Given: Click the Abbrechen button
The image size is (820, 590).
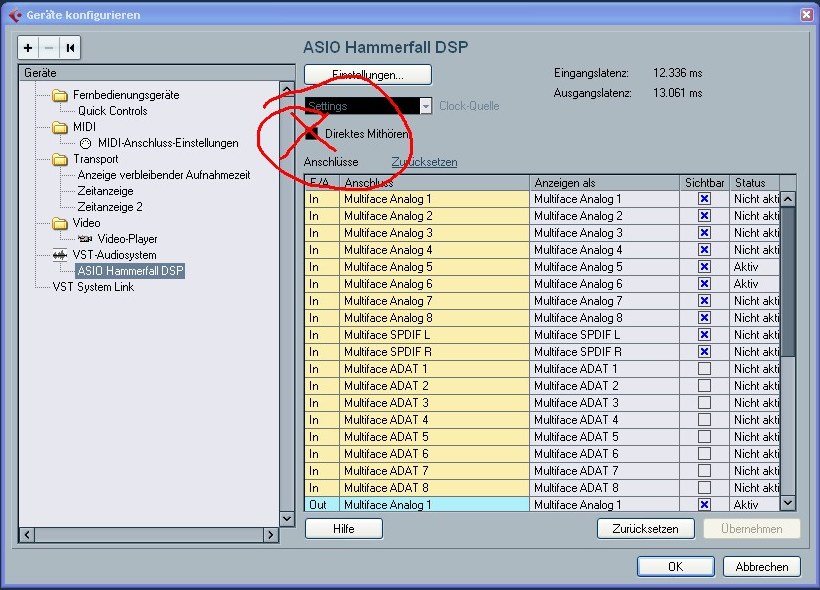Looking at the screenshot, I should [762, 566].
